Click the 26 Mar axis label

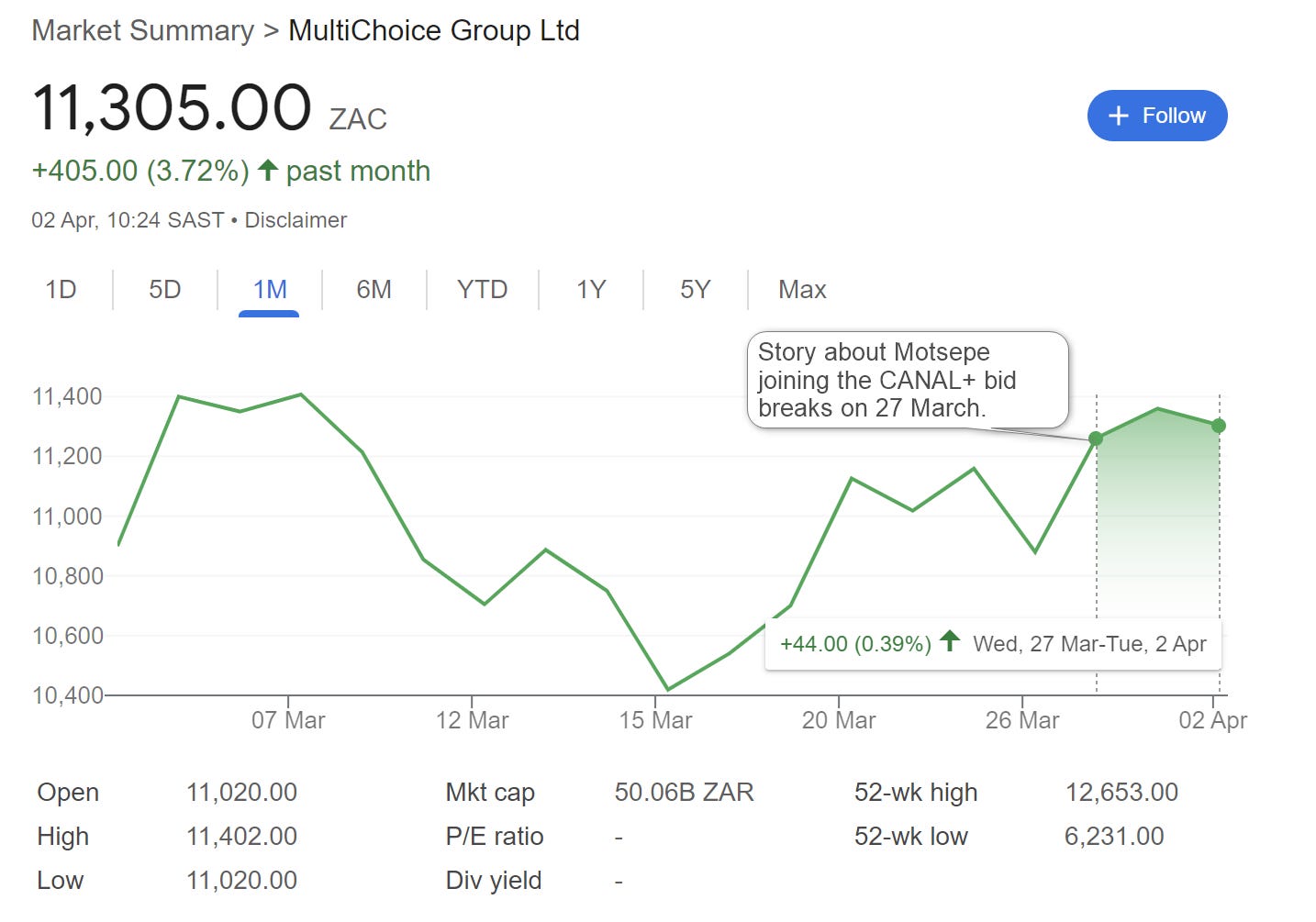click(1022, 720)
